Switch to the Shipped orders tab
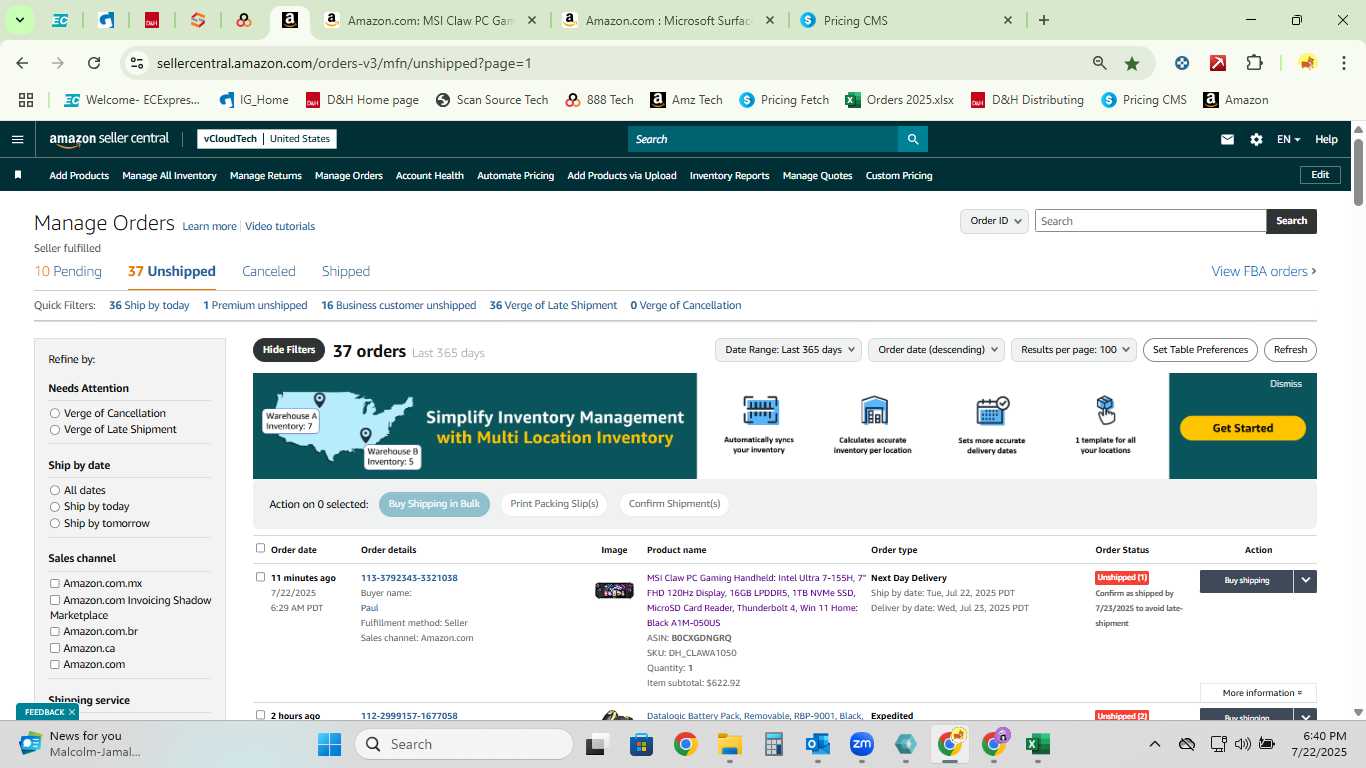Image resolution: width=1366 pixels, height=768 pixels. click(x=346, y=271)
